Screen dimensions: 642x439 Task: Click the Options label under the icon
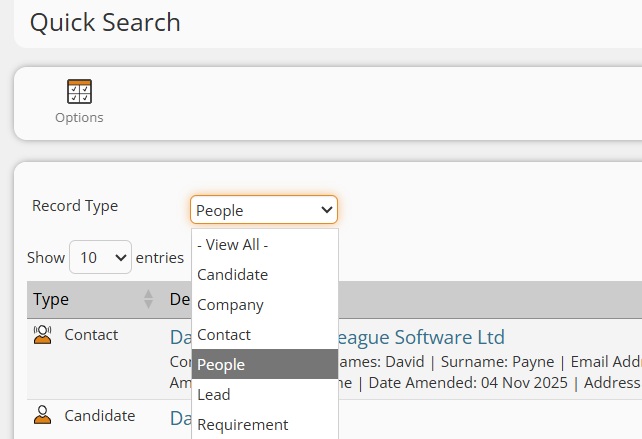click(x=79, y=117)
